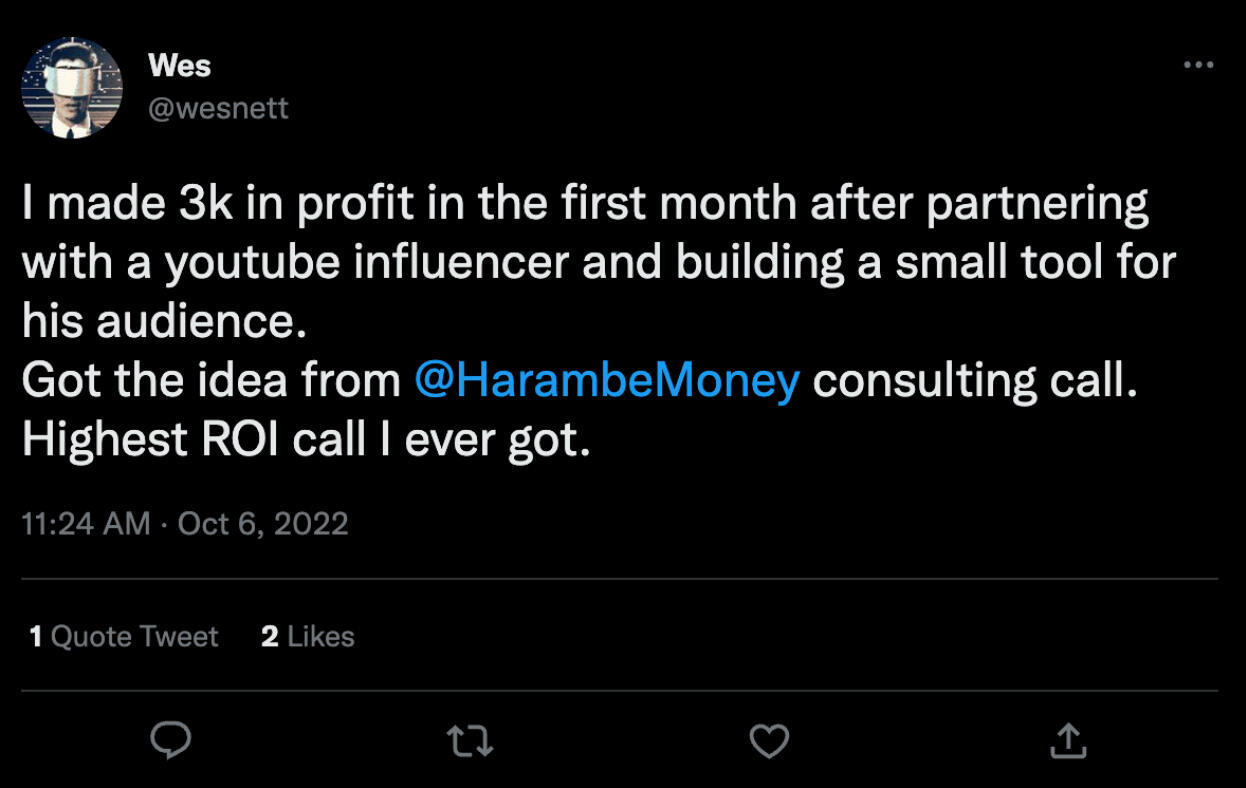This screenshot has height=788, width=1246.
Task: Click the Oct 6, 2022 date
Action: [x=263, y=523]
